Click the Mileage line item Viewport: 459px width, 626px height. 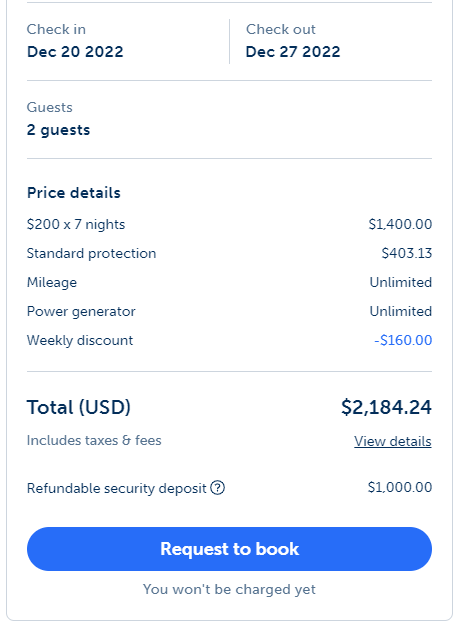(229, 282)
